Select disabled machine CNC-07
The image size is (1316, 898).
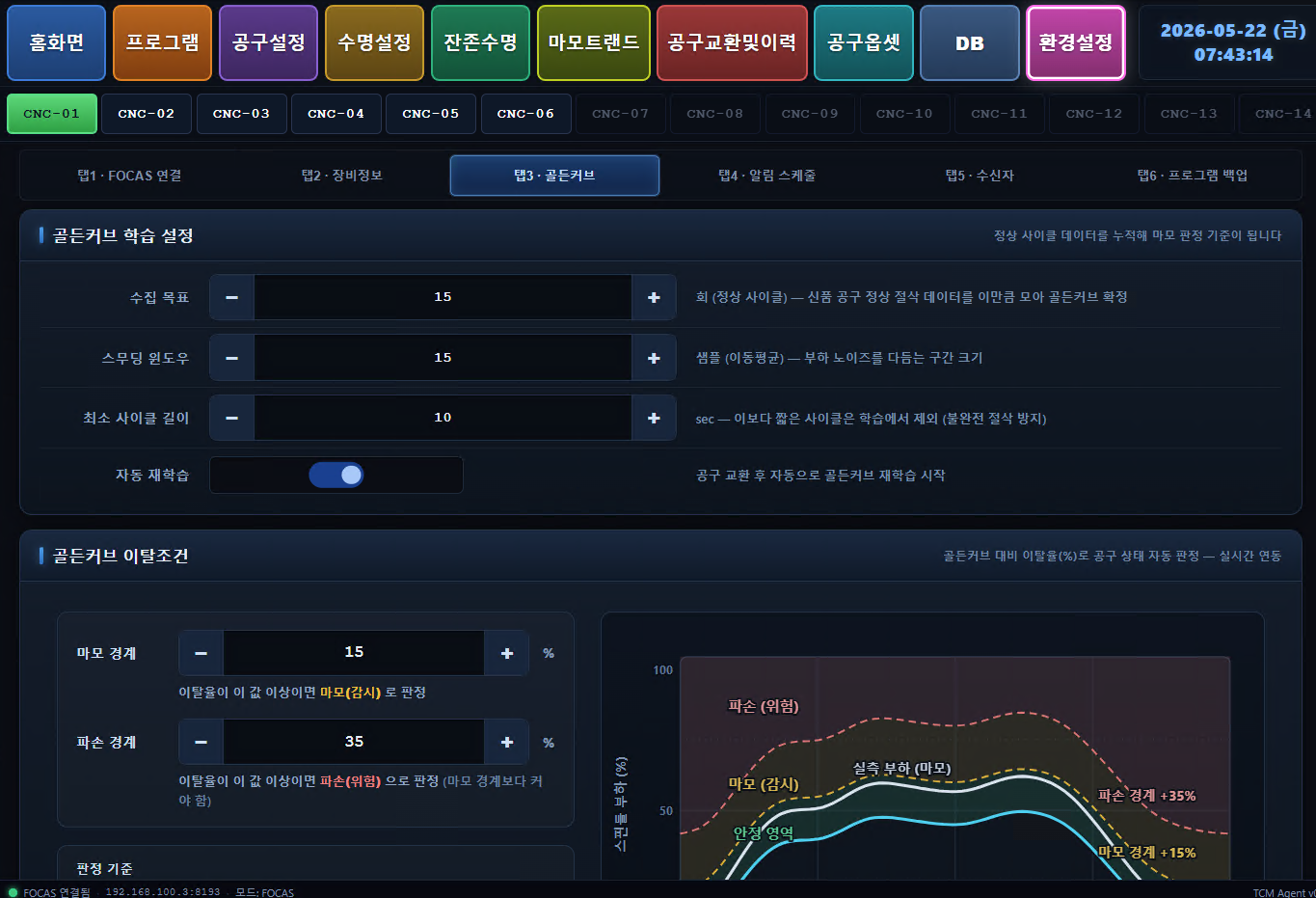[x=620, y=114]
